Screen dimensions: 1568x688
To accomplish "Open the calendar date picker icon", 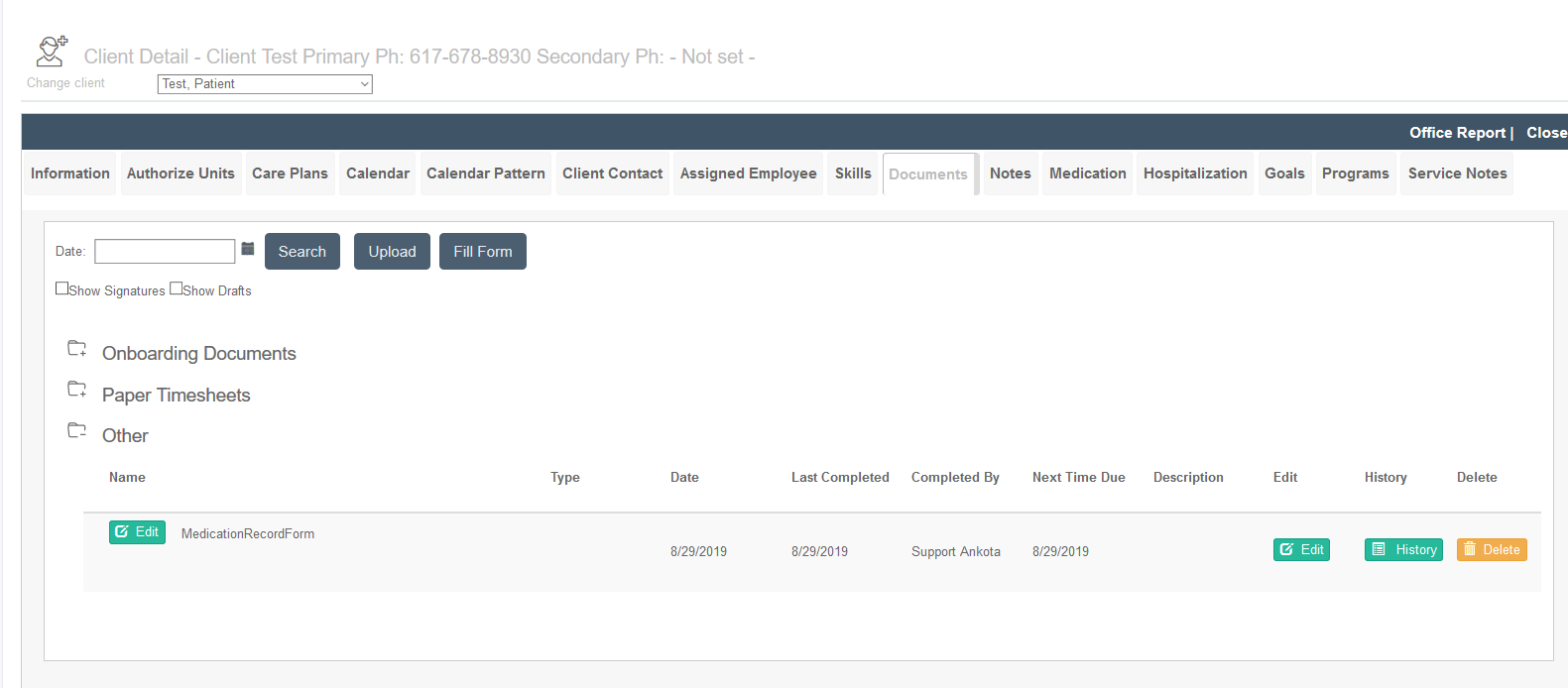I will tap(248, 249).
